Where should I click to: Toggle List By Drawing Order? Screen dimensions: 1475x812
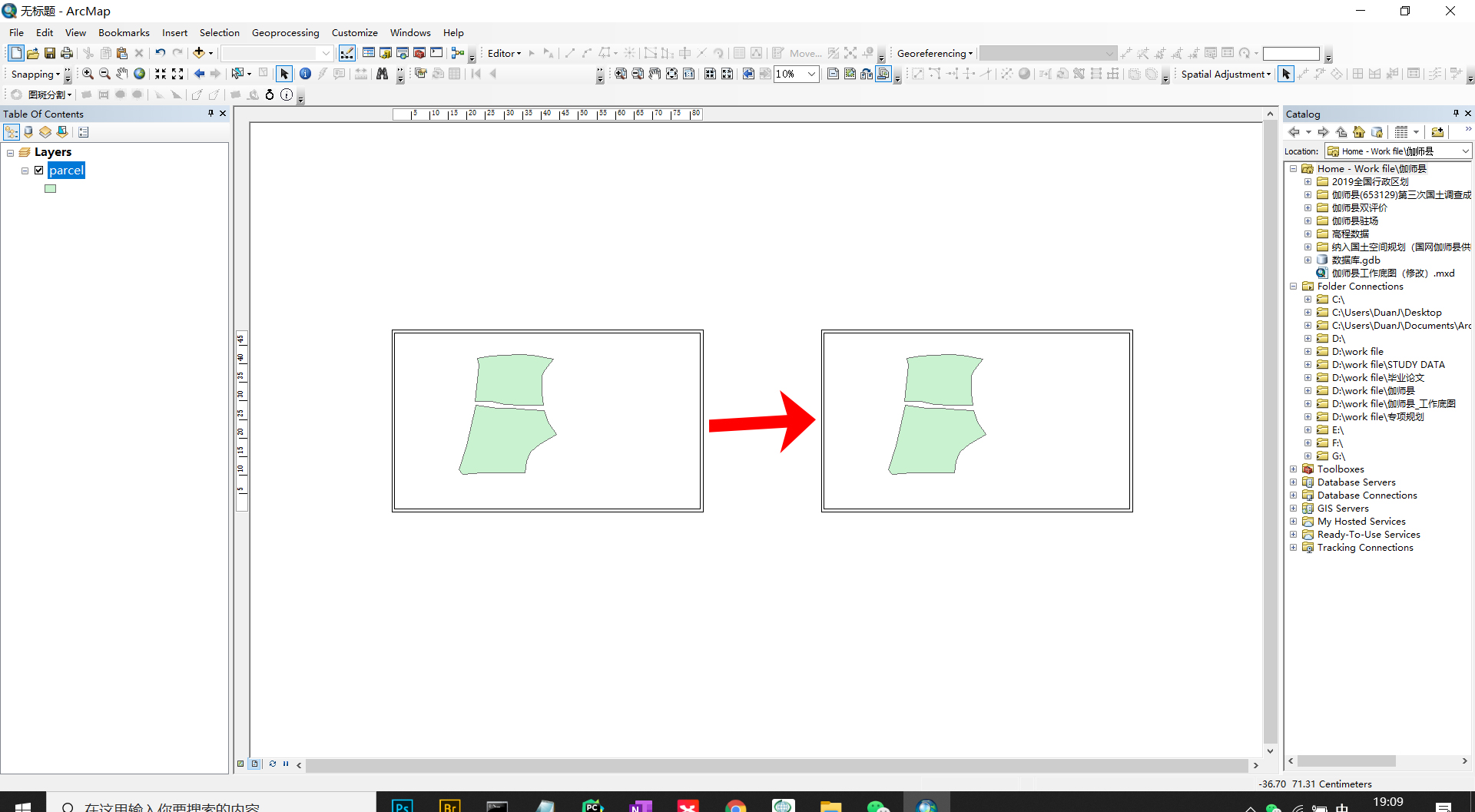click(12, 132)
